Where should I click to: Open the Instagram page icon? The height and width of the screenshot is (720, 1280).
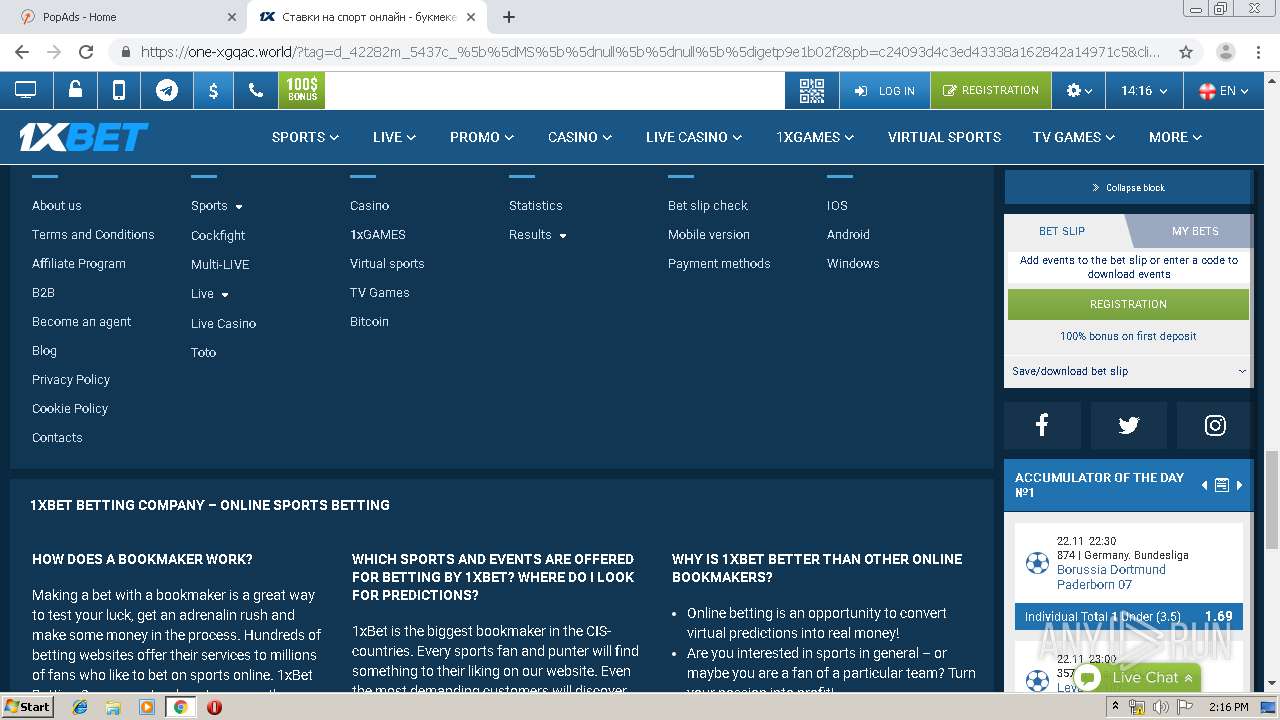[x=1215, y=425]
